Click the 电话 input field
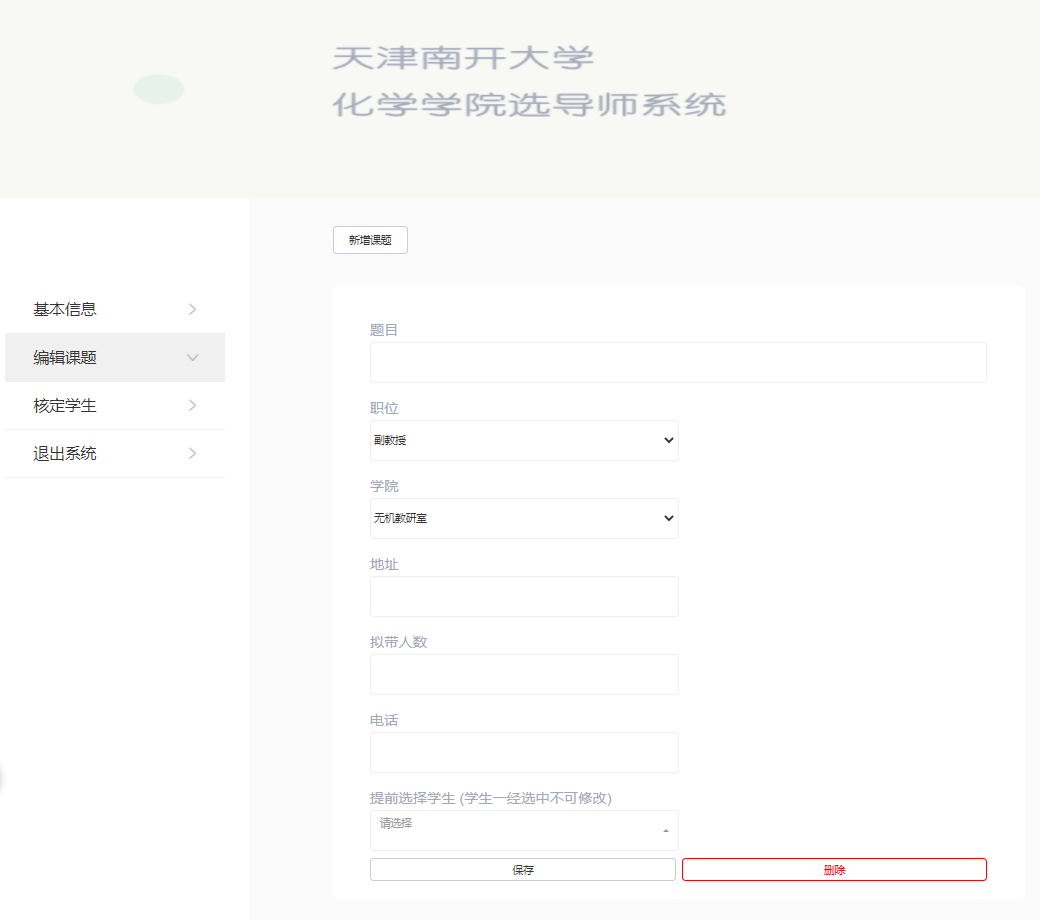 click(x=524, y=752)
